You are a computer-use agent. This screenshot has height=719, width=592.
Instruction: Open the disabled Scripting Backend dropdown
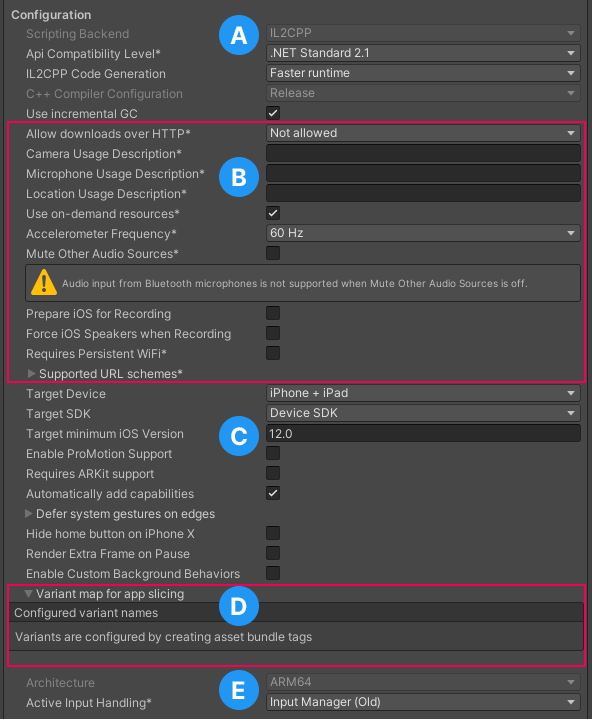point(423,33)
